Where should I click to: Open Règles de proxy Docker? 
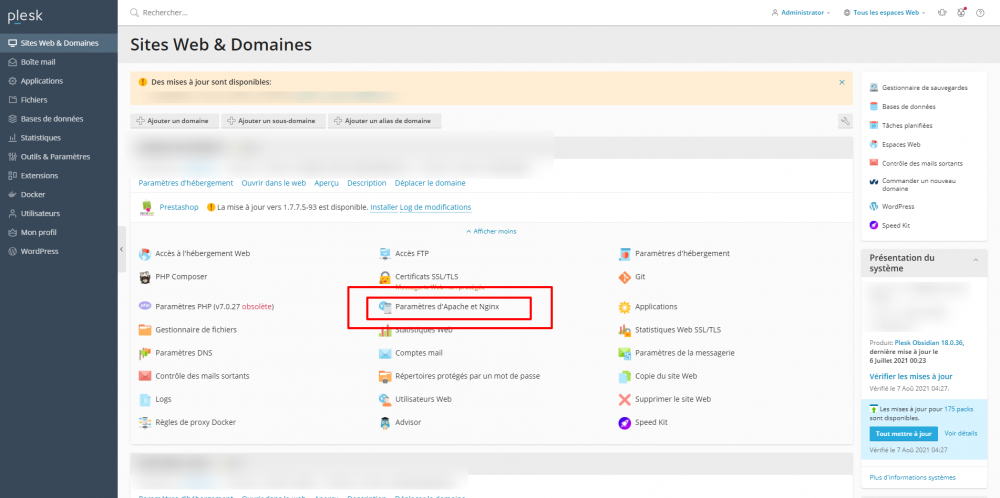click(195, 422)
